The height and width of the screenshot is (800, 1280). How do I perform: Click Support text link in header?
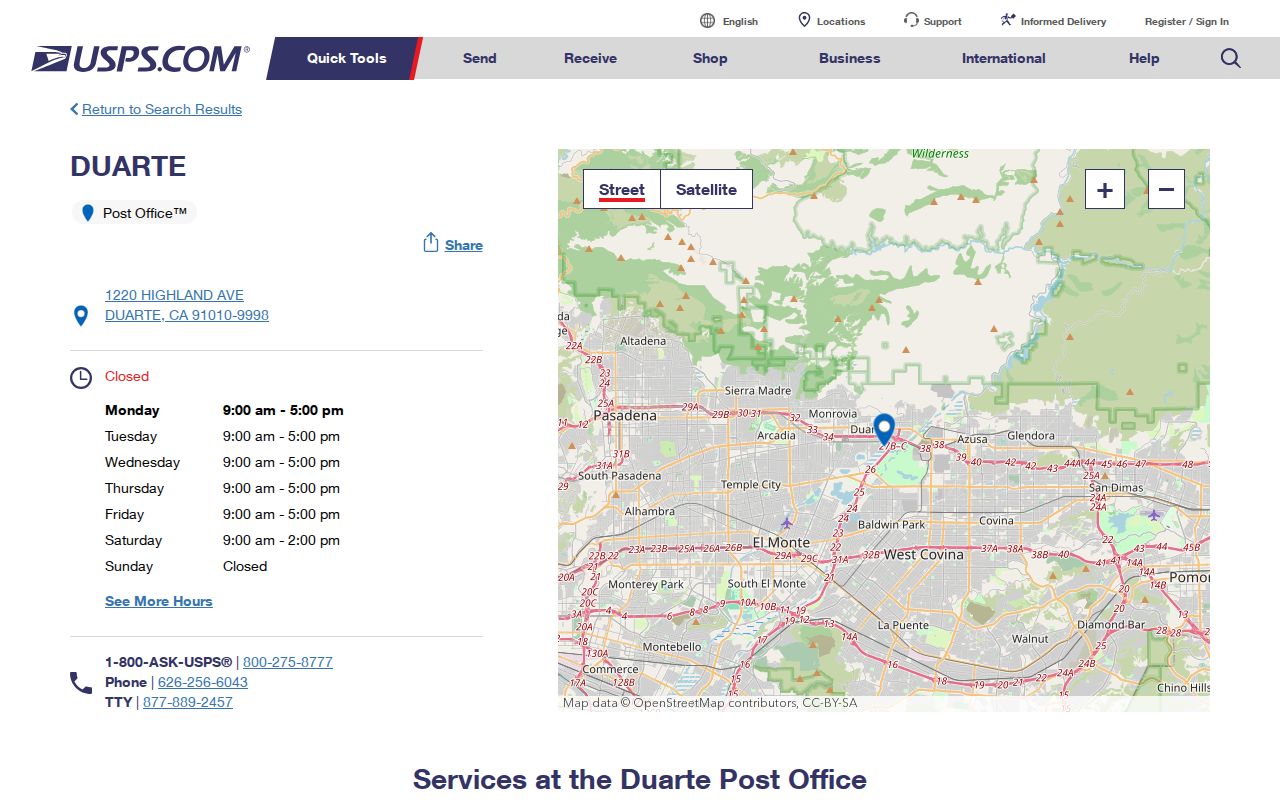pos(943,21)
